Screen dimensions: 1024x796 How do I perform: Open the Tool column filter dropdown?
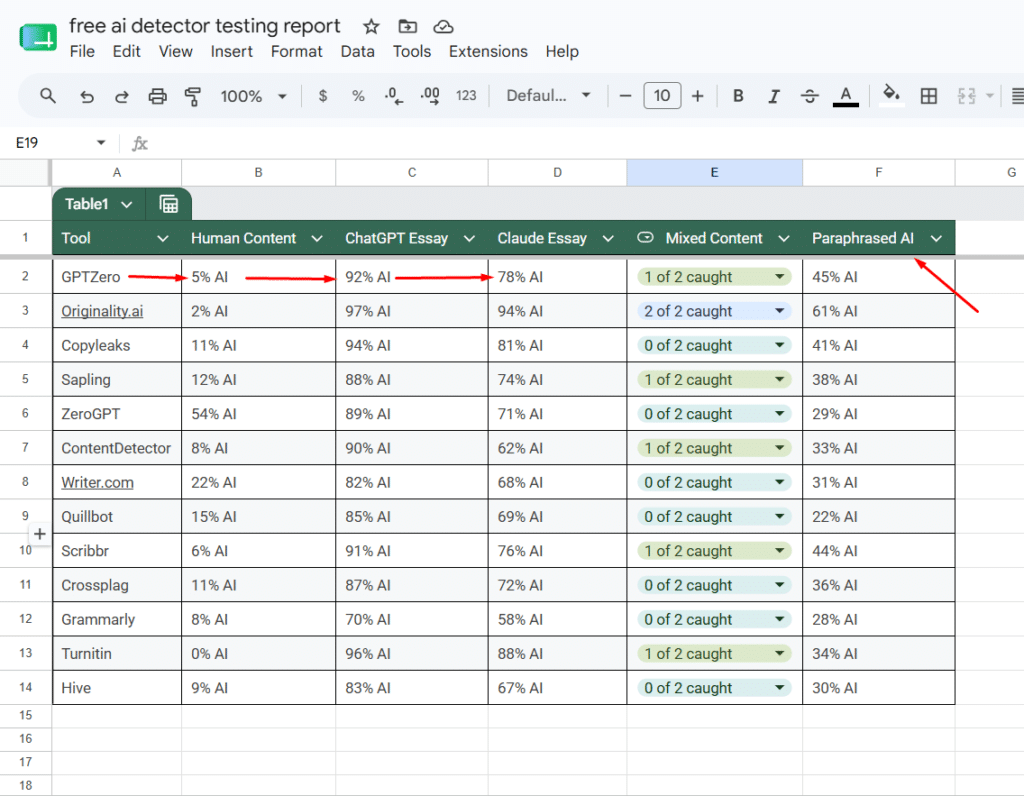point(163,238)
